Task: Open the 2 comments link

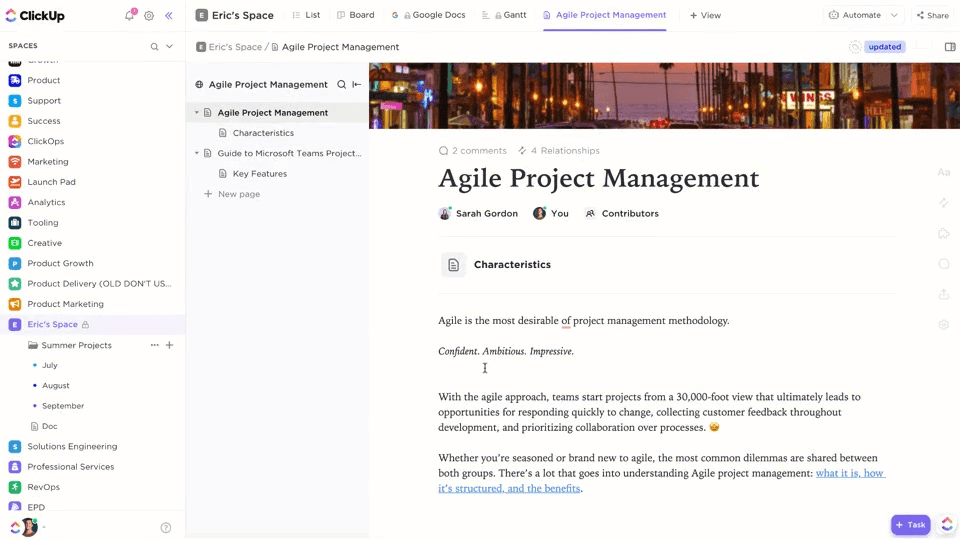Action: point(473,151)
